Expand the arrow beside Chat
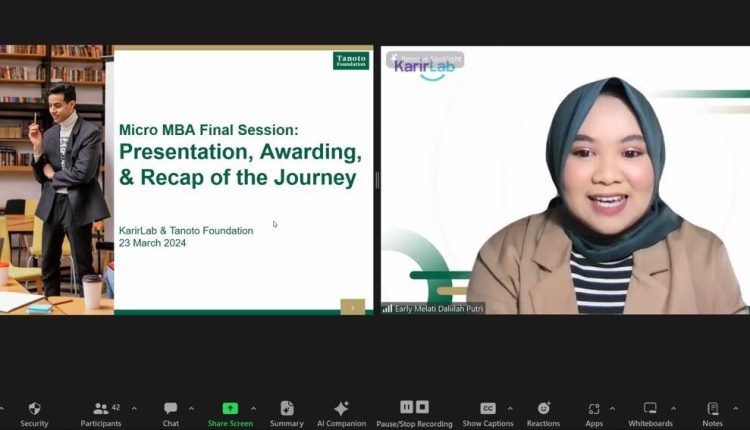The height and width of the screenshot is (430, 750). pyautogui.click(x=192, y=408)
